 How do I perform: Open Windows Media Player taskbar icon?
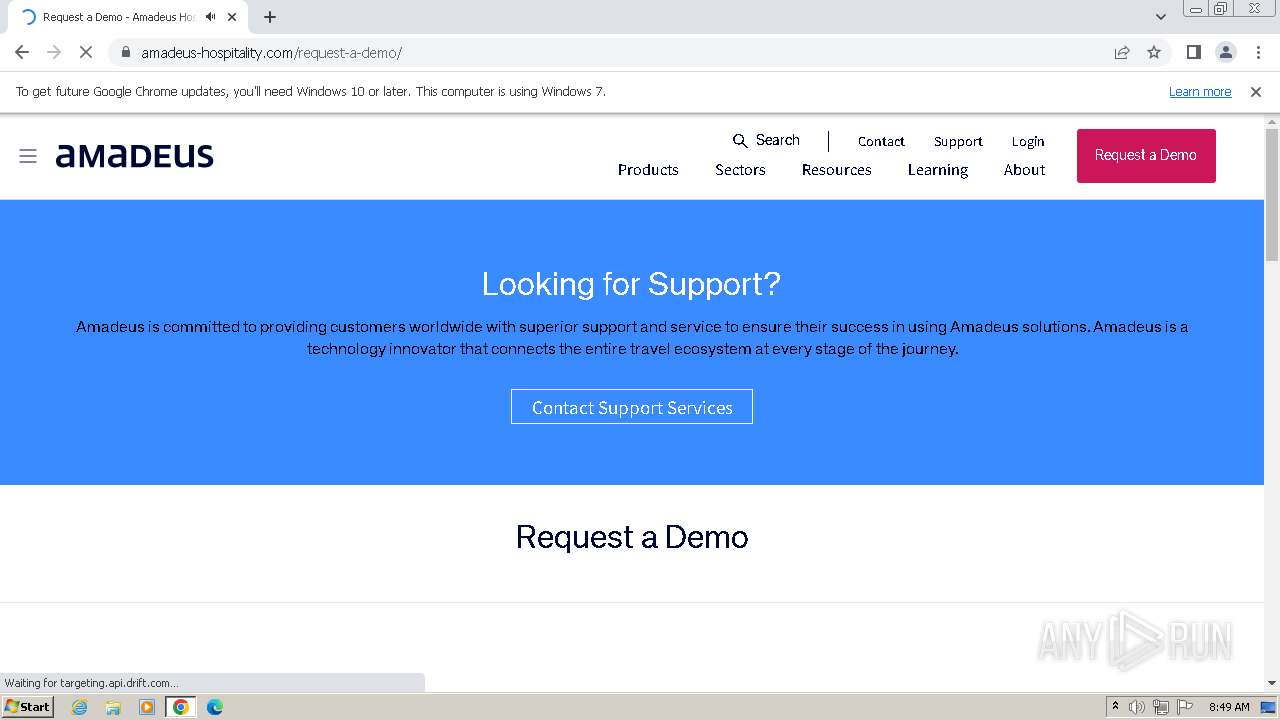pyautogui.click(x=147, y=707)
